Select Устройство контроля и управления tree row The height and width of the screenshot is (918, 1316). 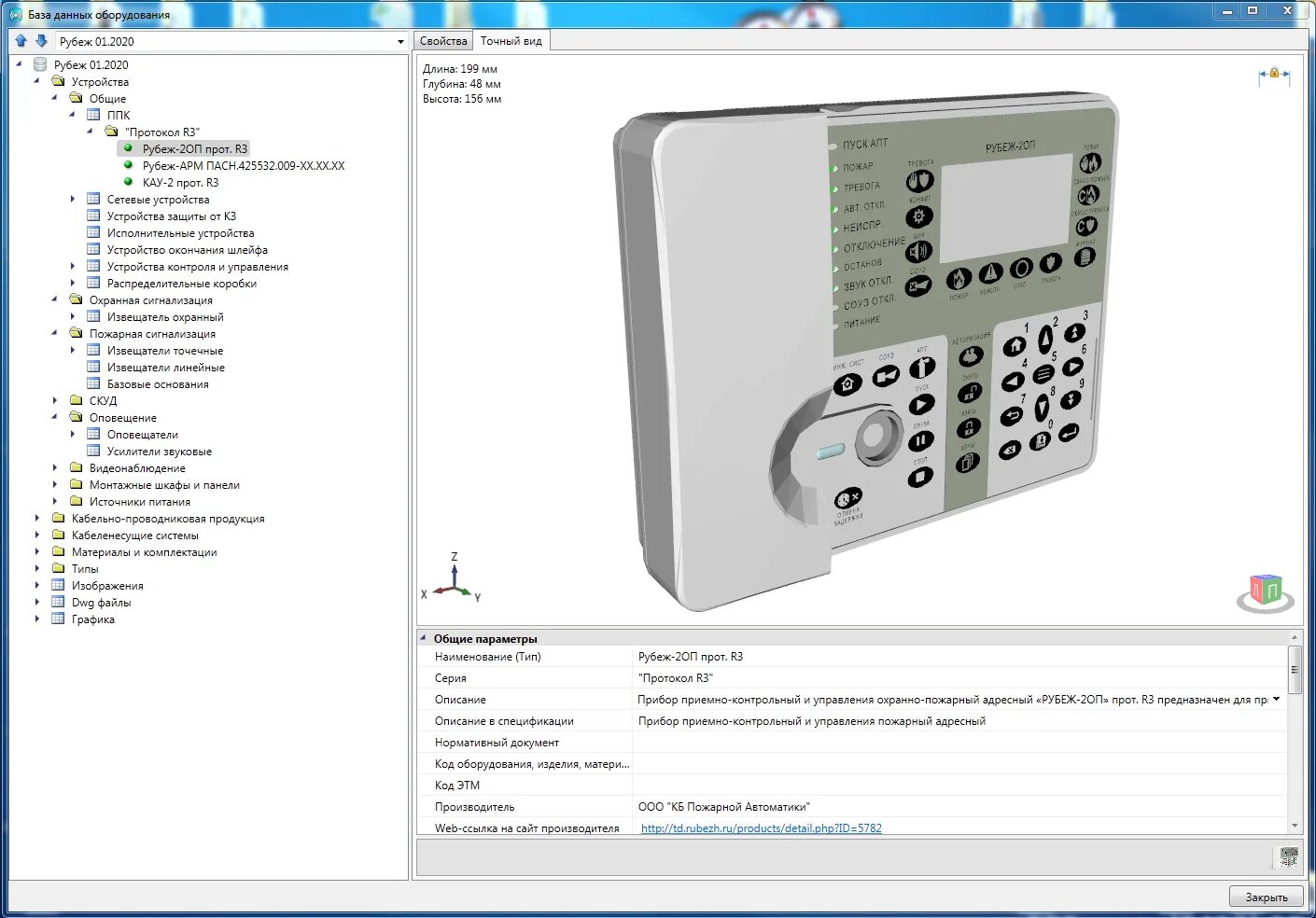[x=198, y=266]
